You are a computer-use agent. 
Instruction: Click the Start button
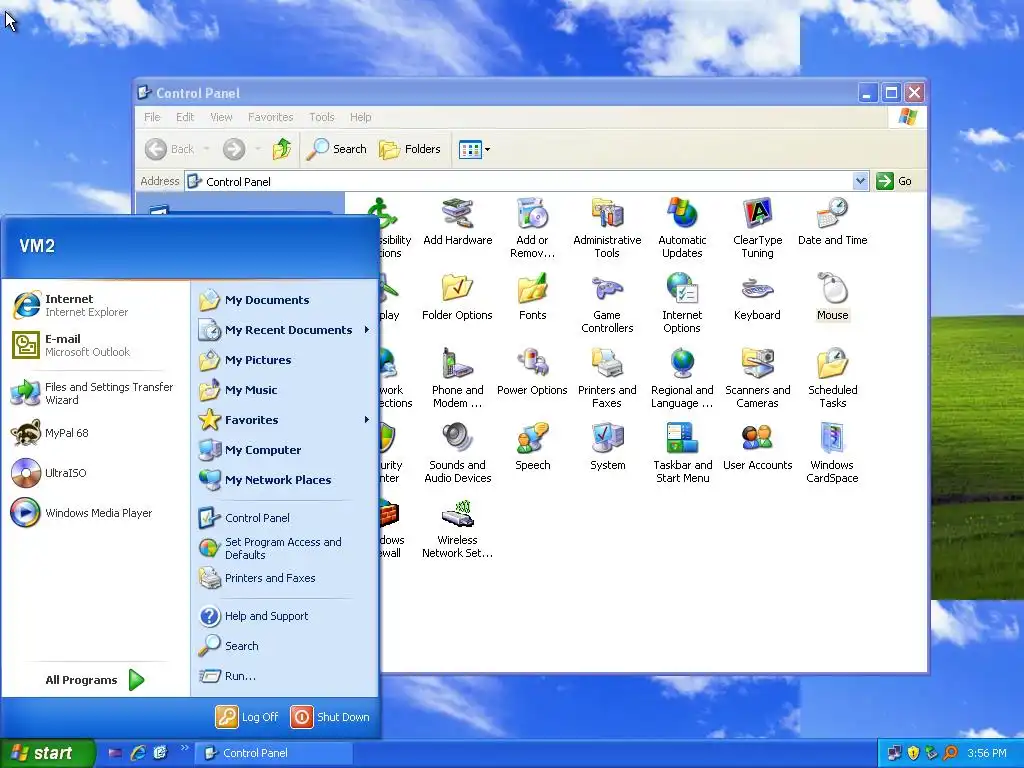pos(47,753)
